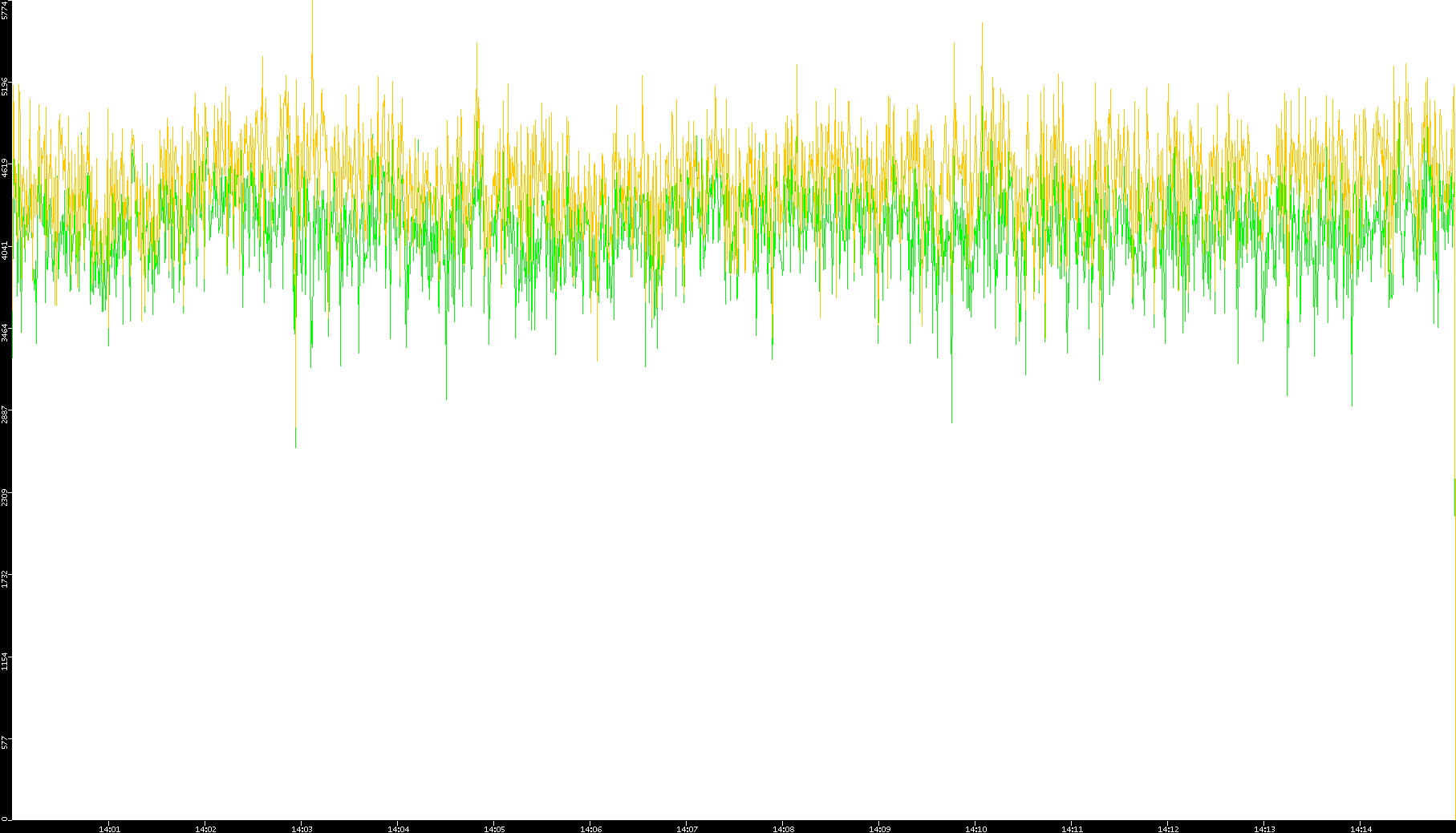1456x833 pixels.
Task: Click the 14:01 time axis label
Action: [109, 829]
